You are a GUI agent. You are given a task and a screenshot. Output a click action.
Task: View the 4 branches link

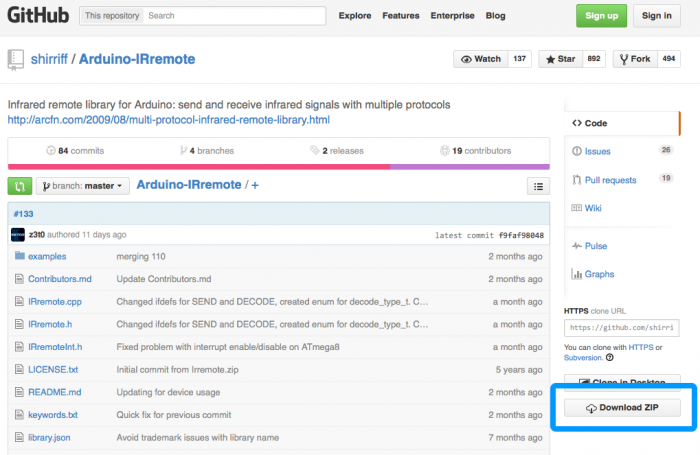(x=207, y=150)
